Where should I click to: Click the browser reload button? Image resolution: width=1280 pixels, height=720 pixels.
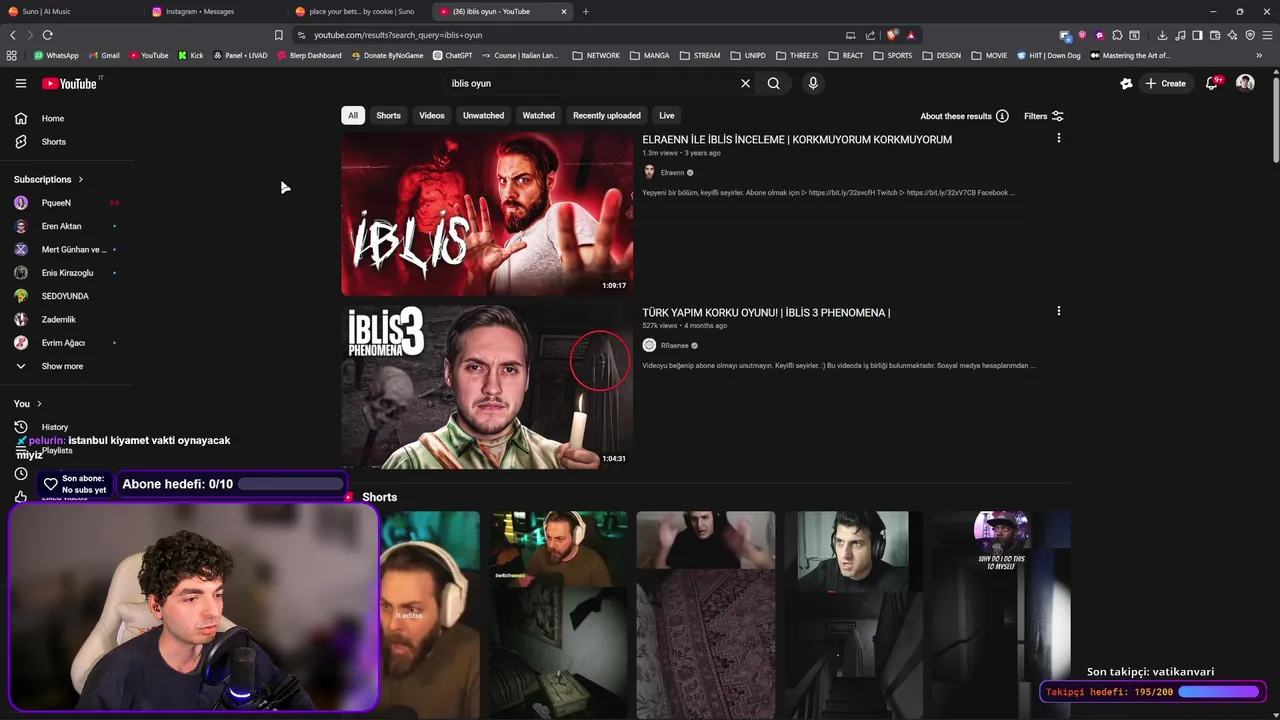(x=47, y=35)
